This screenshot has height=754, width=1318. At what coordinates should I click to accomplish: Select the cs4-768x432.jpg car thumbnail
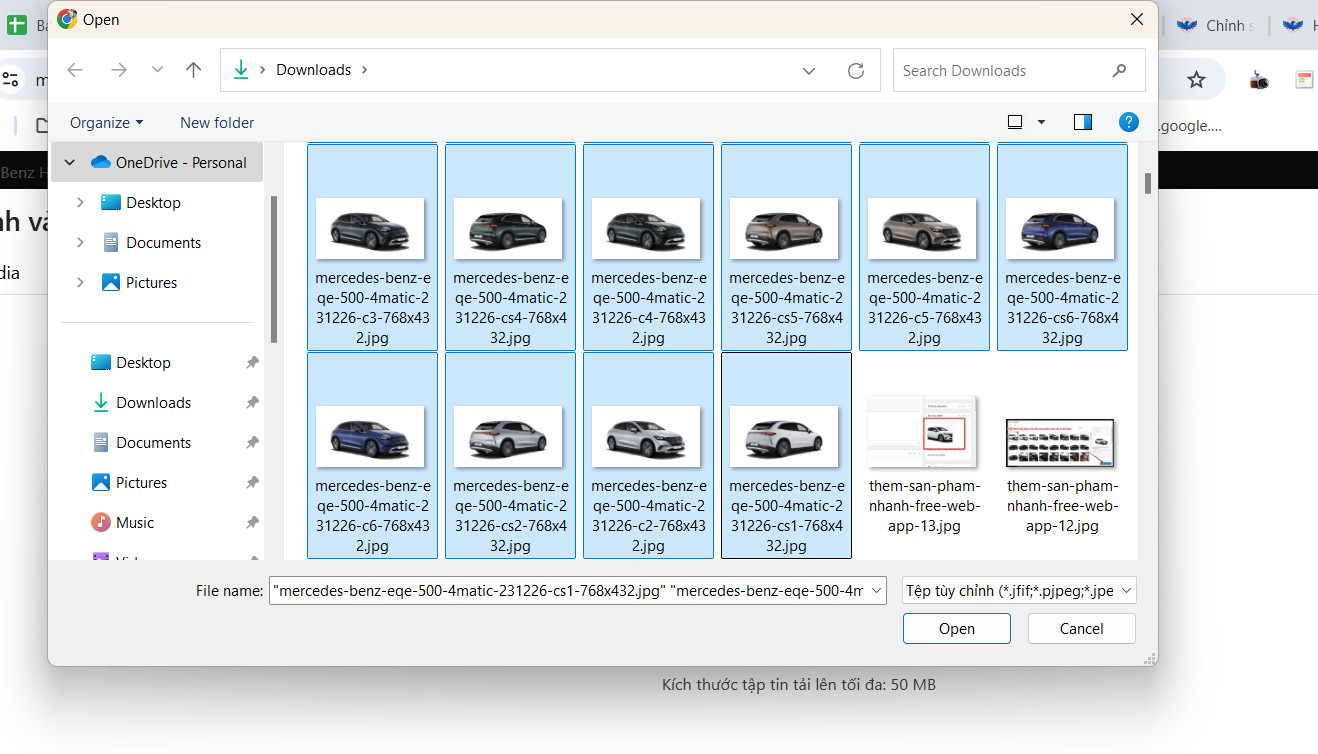tap(510, 247)
